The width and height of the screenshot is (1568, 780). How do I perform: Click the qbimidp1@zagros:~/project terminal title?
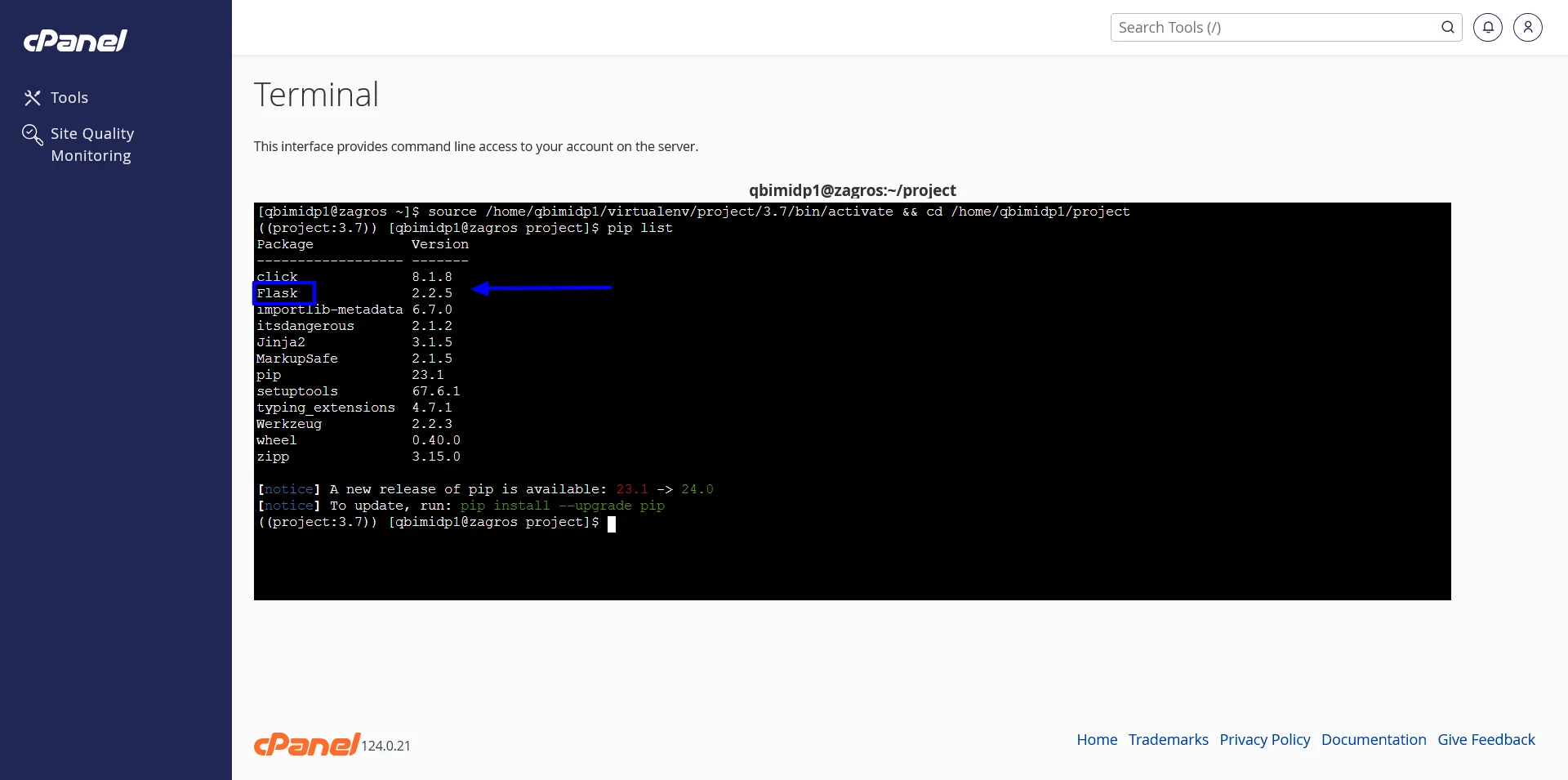click(x=853, y=190)
